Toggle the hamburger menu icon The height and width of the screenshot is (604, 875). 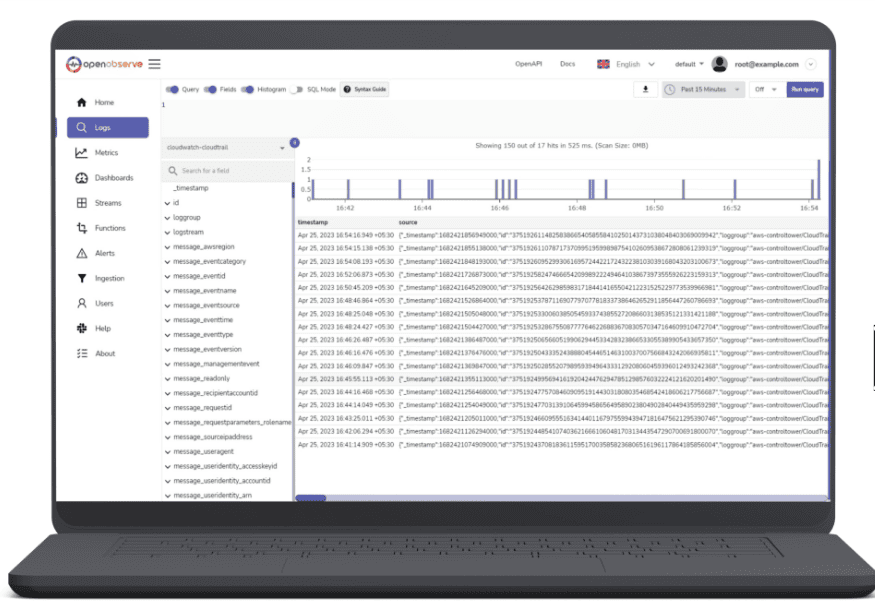click(x=155, y=64)
